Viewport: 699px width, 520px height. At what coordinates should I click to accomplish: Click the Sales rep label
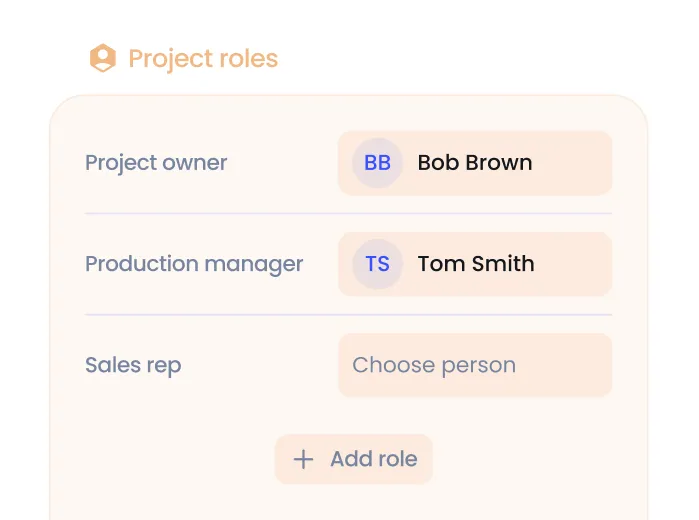(133, 365)
